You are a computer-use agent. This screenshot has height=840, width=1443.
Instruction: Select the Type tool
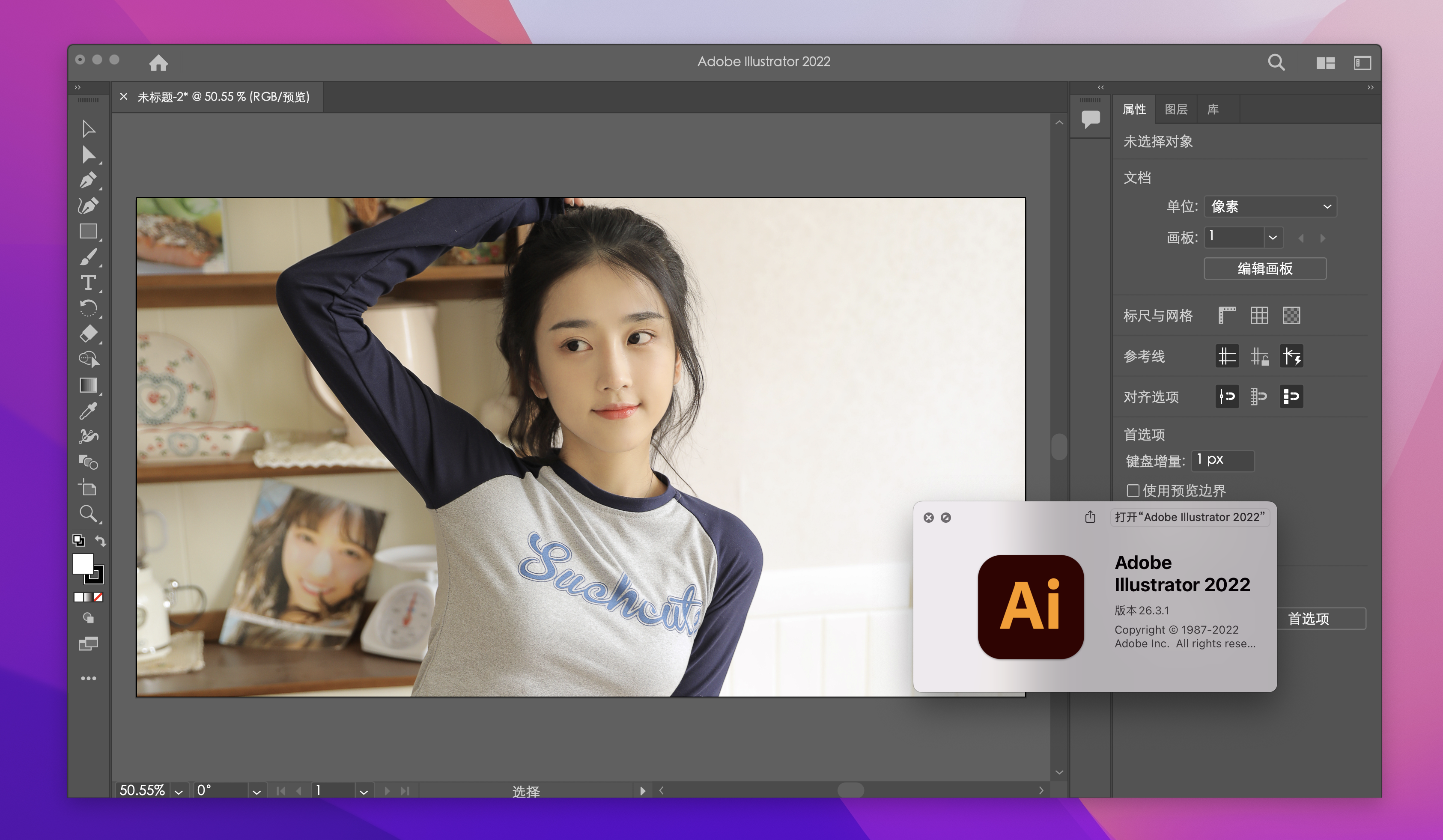click(88, 282)
